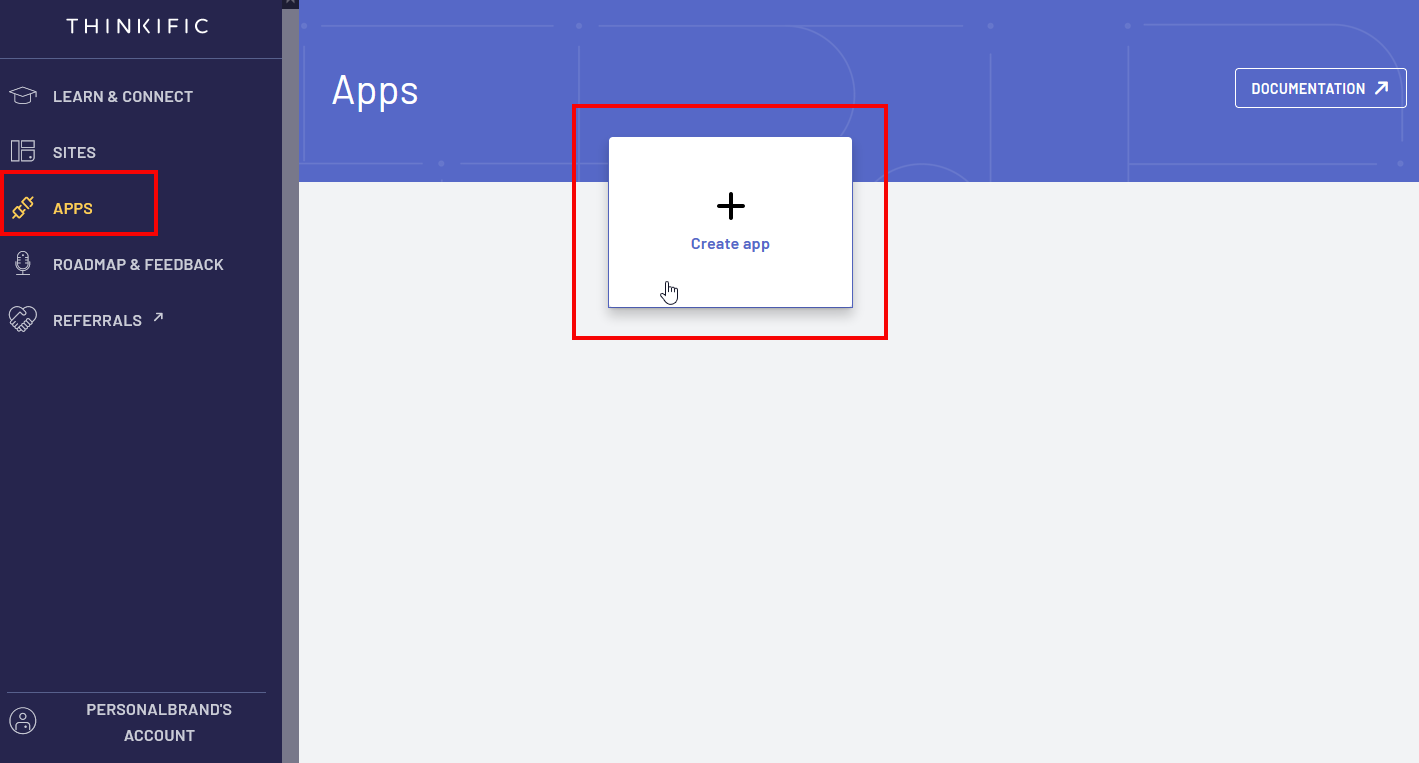Click the handshake heart Referrals icon
Screen dimensions: 1419x763
[23, 320]
